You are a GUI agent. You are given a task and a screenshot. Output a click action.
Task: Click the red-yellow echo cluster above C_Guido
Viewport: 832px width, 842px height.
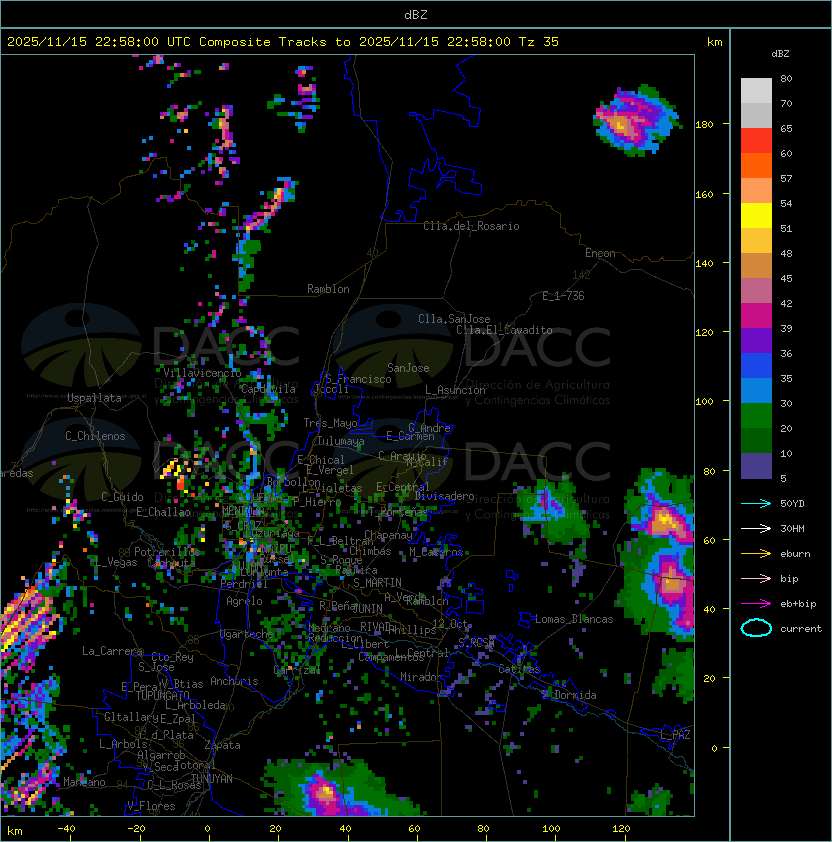tap(176, 474)
